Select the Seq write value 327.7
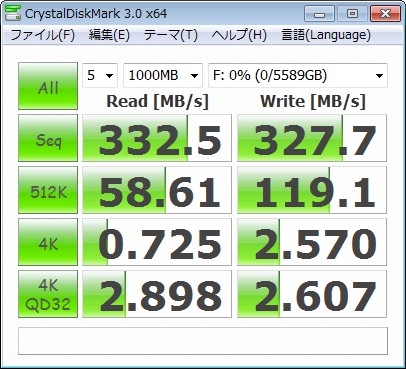The image size is (406, 369). point(312,138)
